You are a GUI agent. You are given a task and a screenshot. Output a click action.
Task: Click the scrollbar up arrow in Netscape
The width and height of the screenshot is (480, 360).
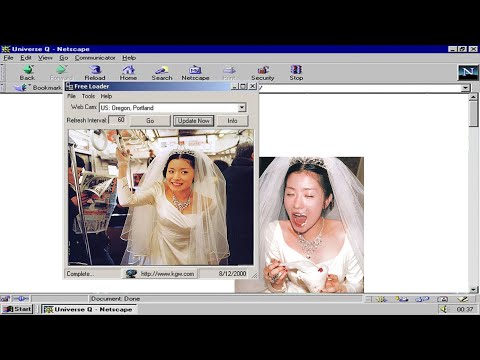(x=473, y=97)
